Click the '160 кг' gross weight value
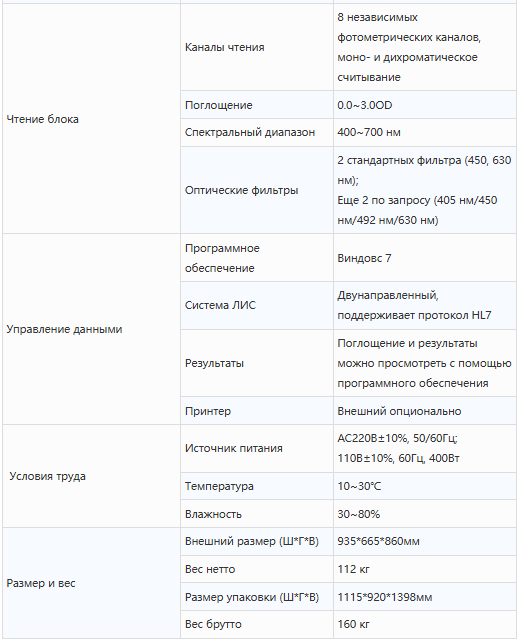 (353, 624)
